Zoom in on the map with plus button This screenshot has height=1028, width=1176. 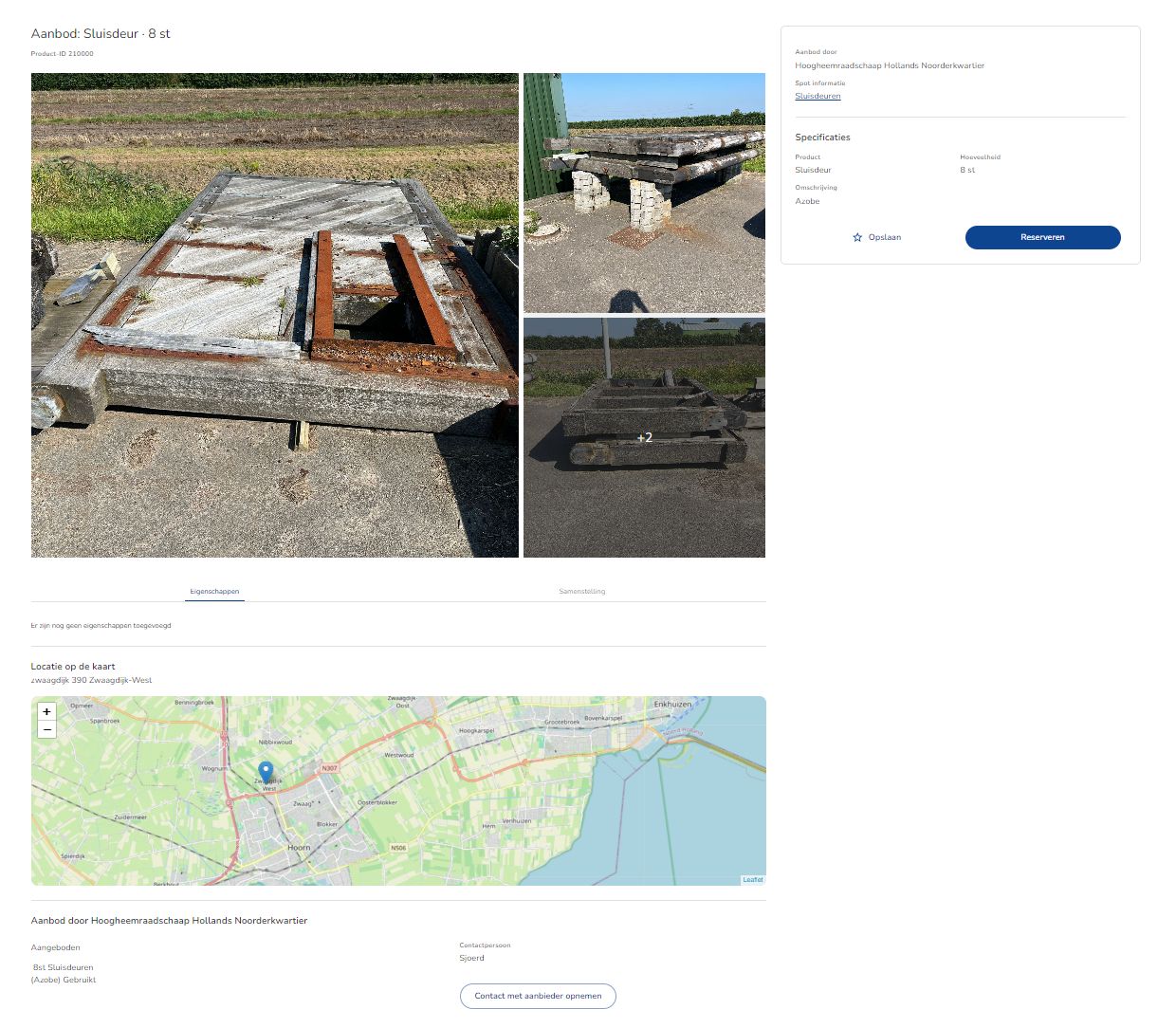click(46, 711)
